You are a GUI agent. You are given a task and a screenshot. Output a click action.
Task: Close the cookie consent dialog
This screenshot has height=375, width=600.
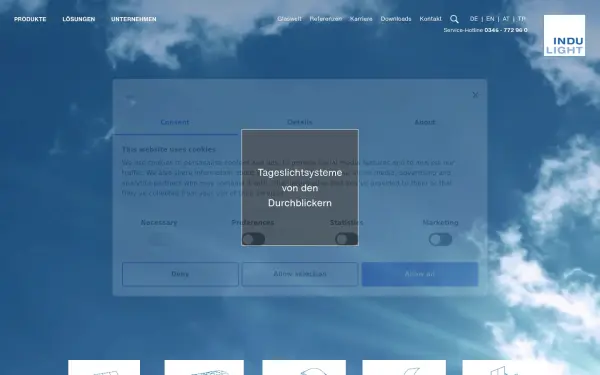coord(475,95)
